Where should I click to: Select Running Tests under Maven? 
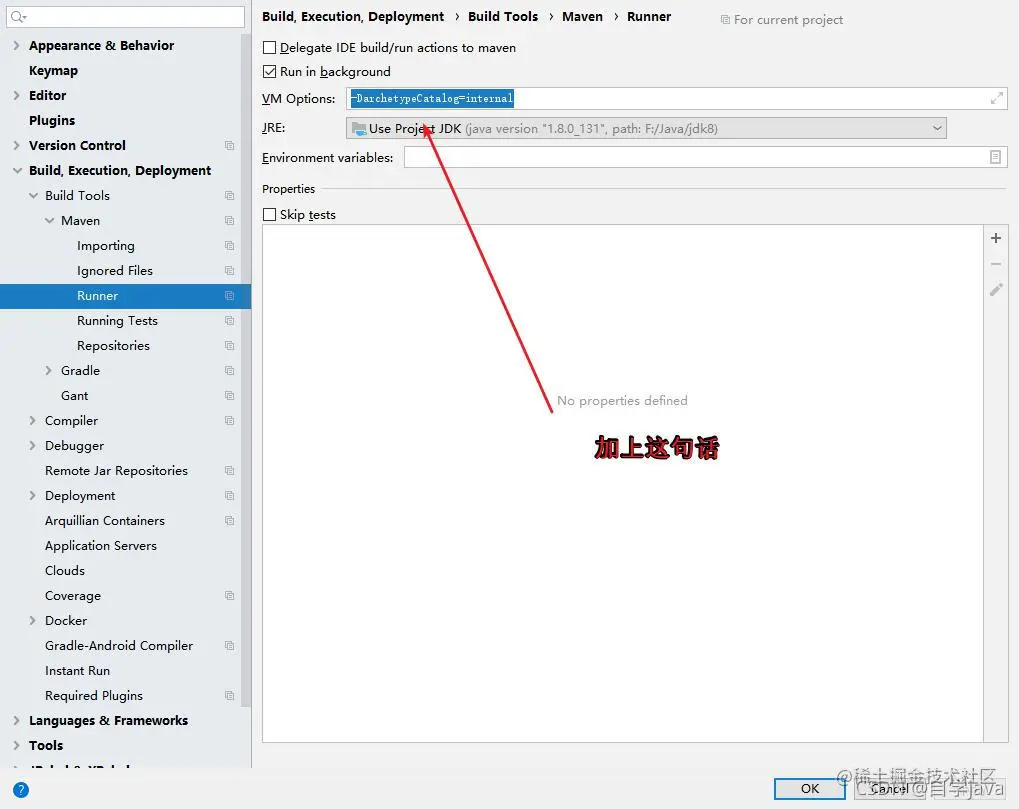coord(117,320)
